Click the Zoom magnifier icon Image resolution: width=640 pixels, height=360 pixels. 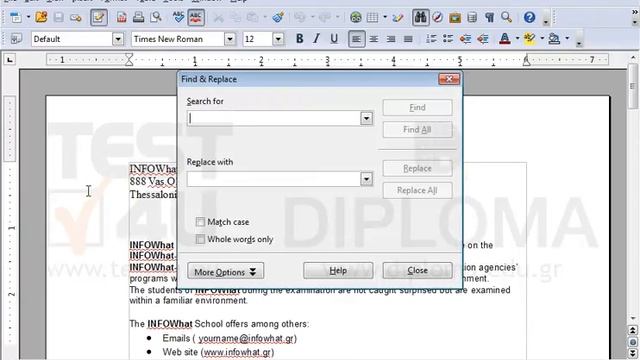point(507,18)
